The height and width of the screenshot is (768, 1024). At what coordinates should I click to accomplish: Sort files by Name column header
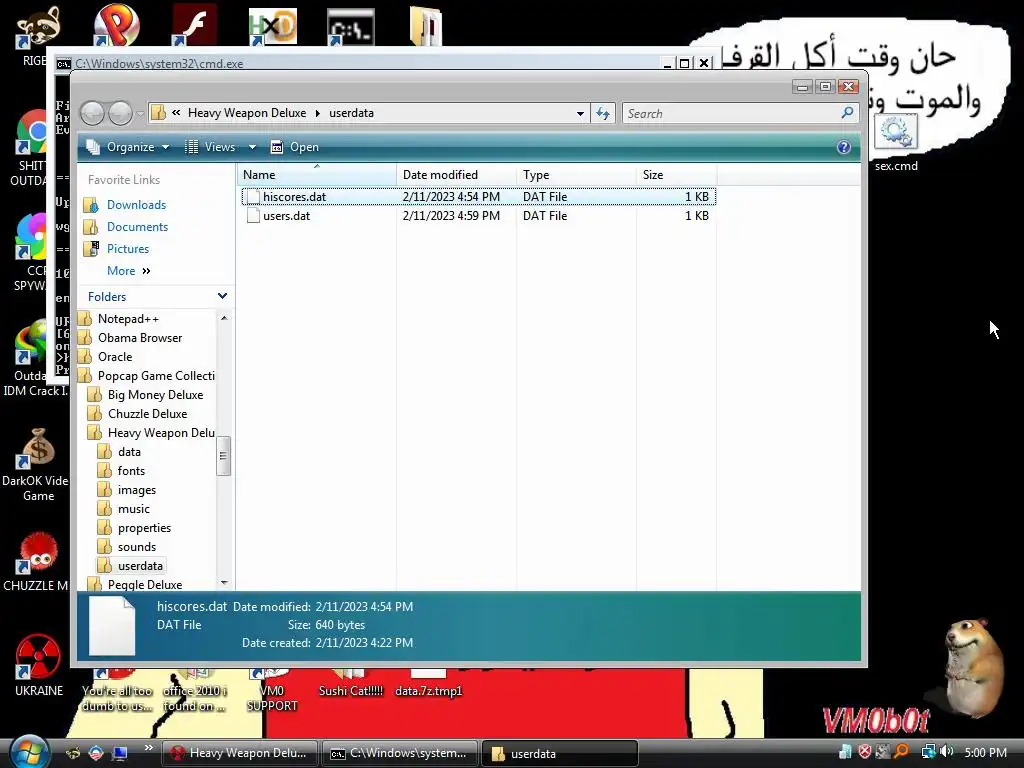coord(317,174)
